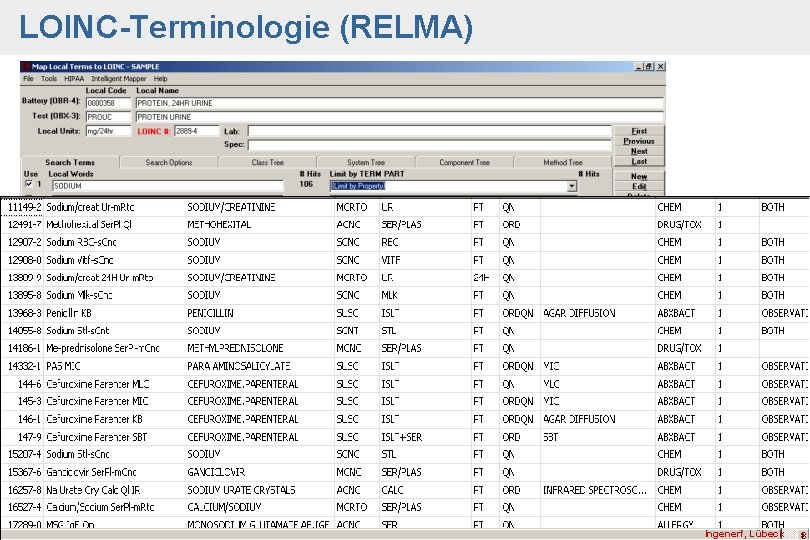Restore the Map Local Terms window

(649, 67)
